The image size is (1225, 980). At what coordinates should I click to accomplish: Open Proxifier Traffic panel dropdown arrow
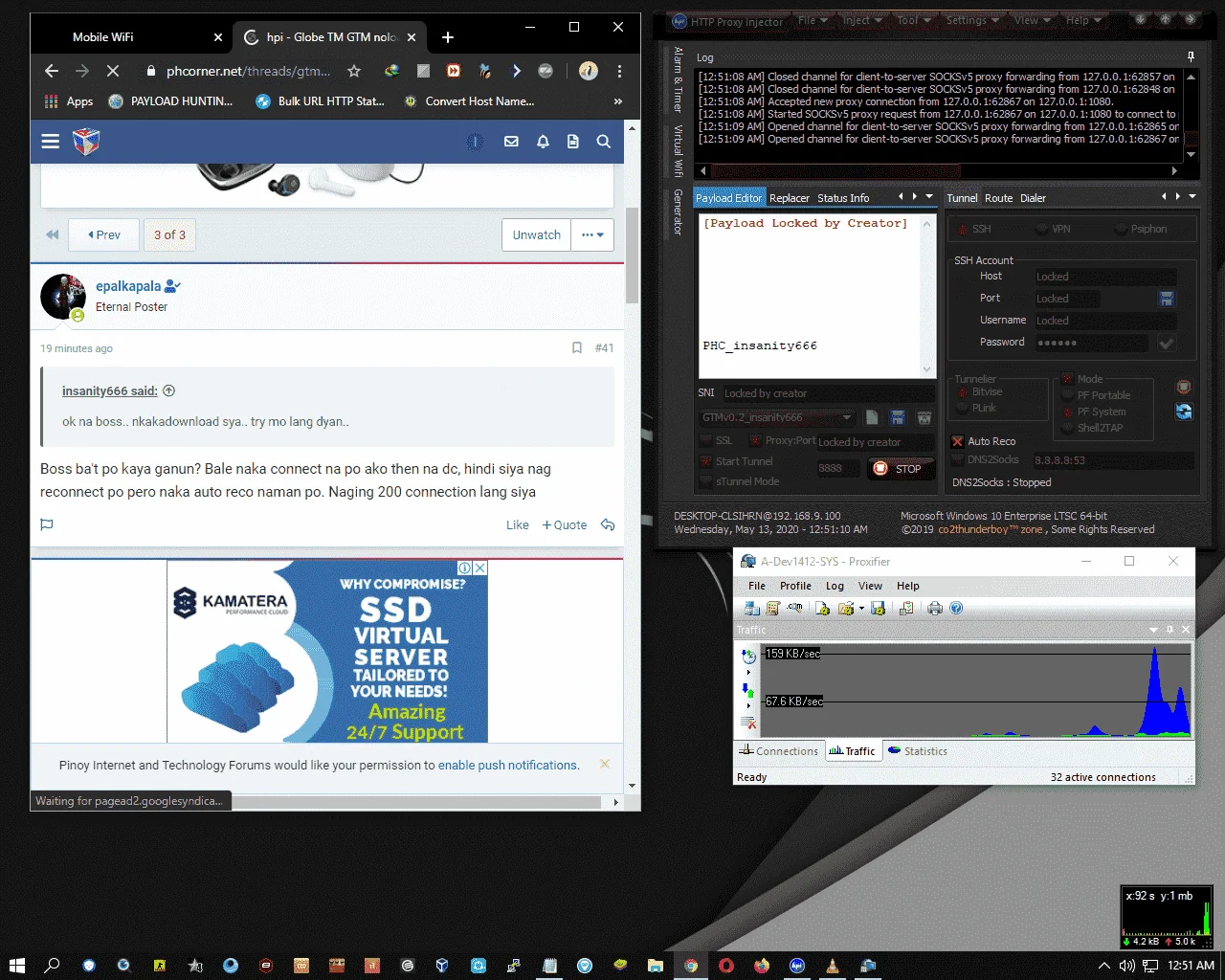[x=1154, y=630]
